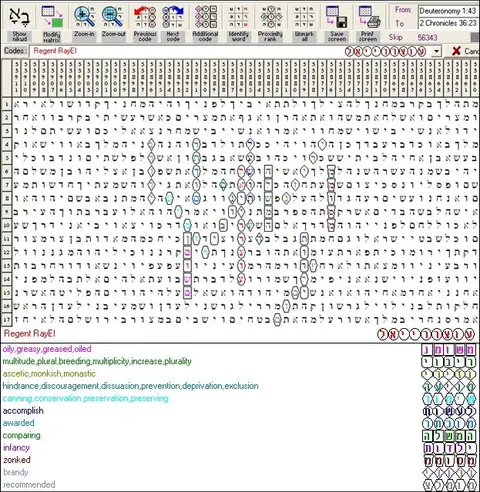The width and height of the screenshot is (480, 492).
Task: Open the Additional code tool
Action: coord(206,17)
